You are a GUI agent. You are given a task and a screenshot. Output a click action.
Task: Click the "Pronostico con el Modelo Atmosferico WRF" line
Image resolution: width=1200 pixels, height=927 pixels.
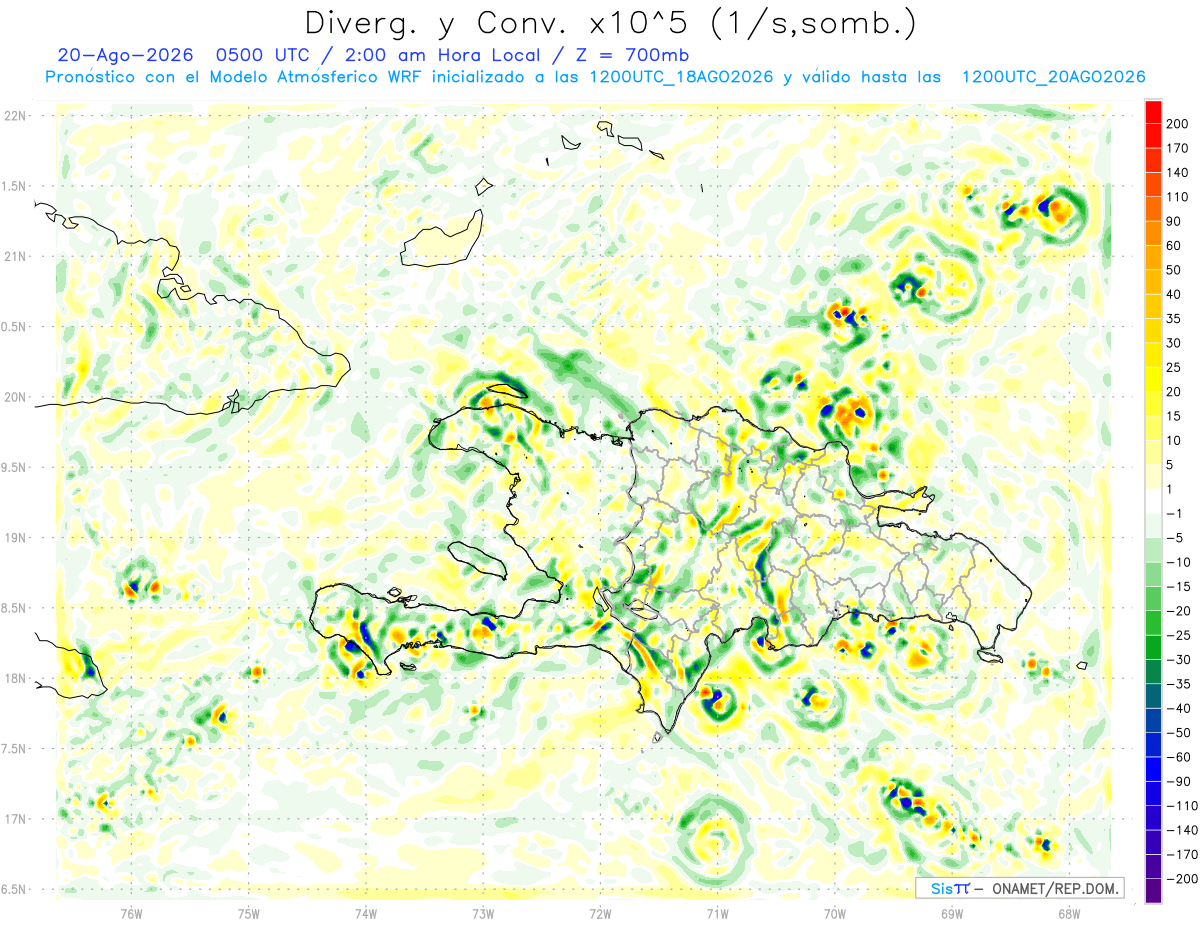235,77
